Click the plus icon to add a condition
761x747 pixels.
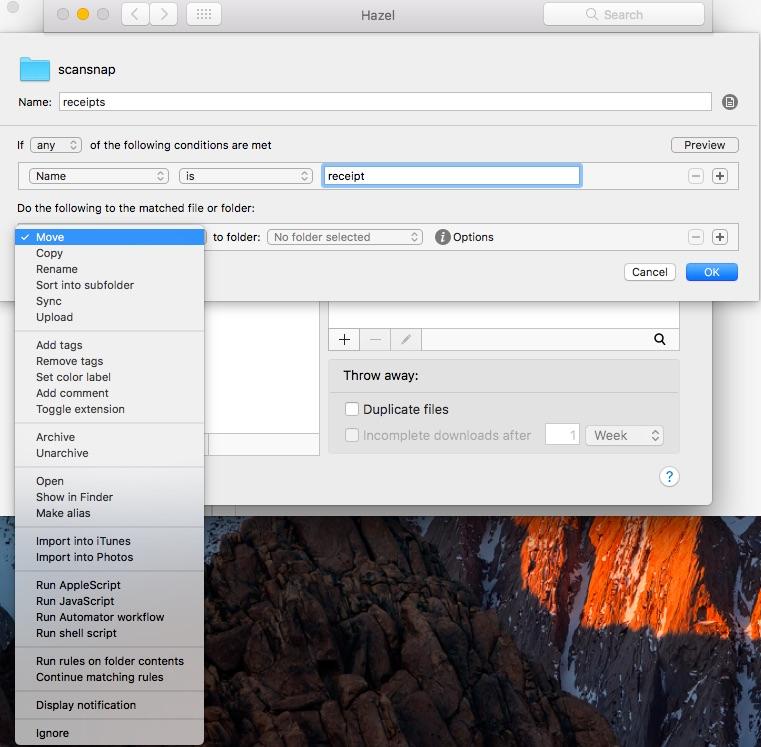[720, 176]
